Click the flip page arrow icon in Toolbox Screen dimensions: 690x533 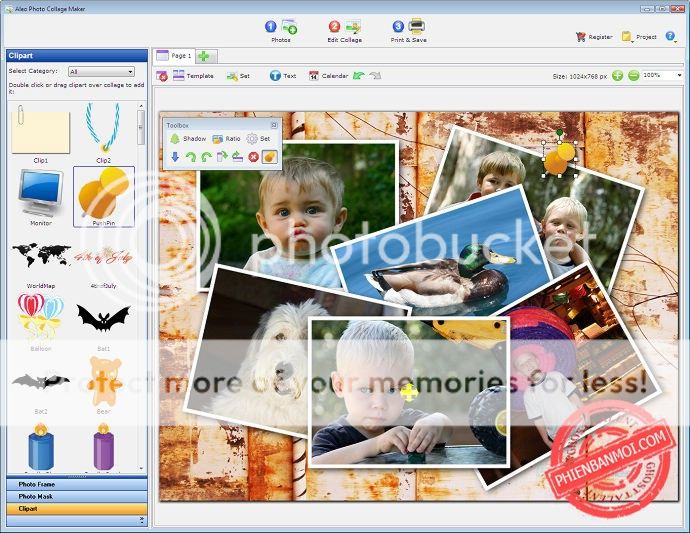pyautogui.click(x=222, y=156)
